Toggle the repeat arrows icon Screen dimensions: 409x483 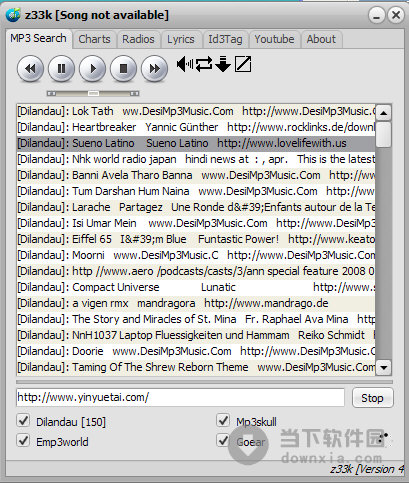pyautogui.click(x=204, y=64)
